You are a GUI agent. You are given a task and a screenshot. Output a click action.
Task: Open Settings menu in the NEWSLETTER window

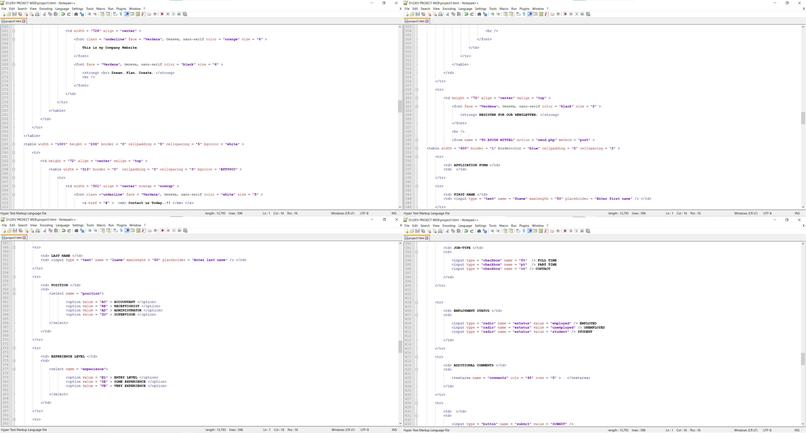point(481,9)
